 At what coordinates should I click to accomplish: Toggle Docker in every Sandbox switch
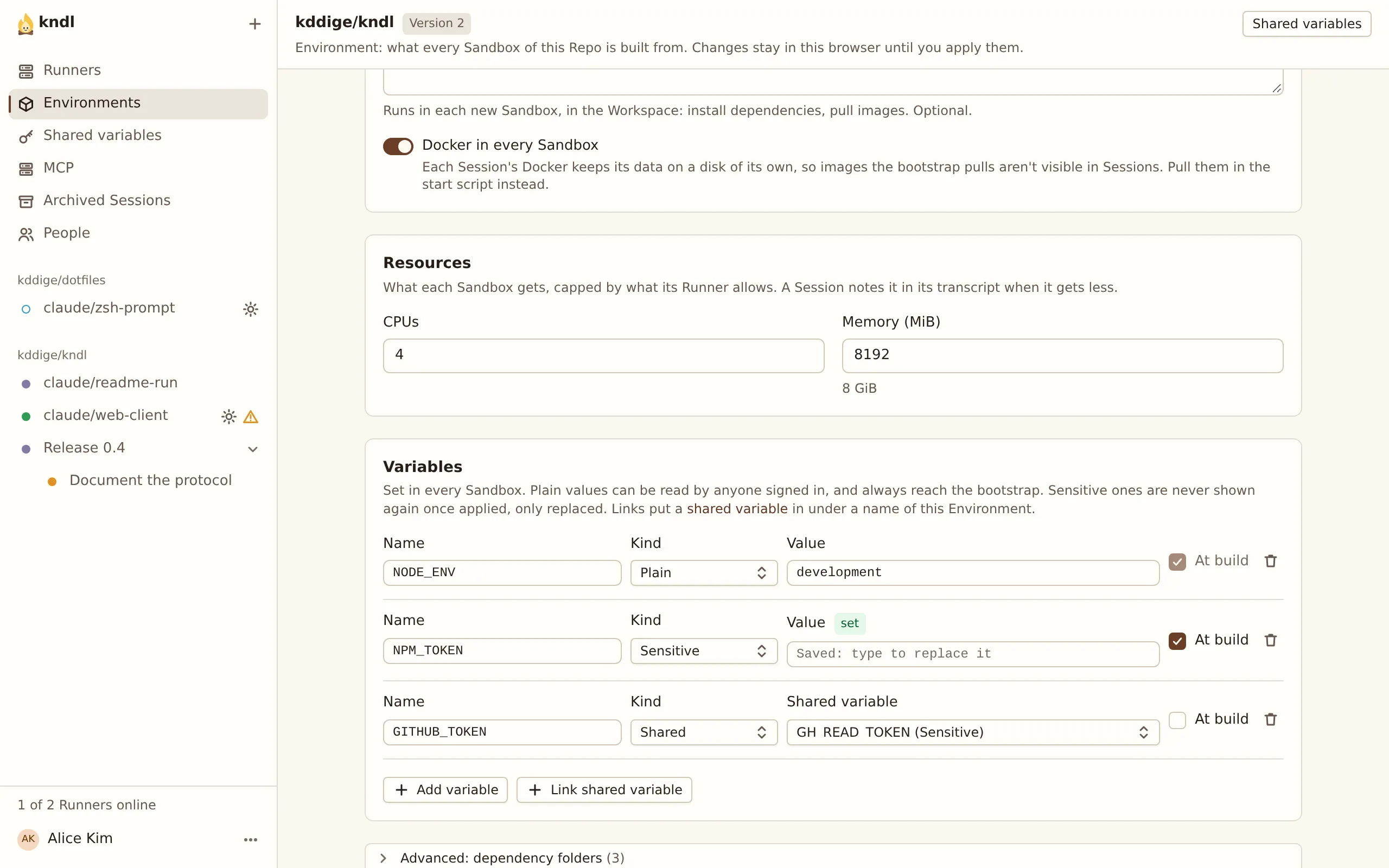tap(398, 146)
